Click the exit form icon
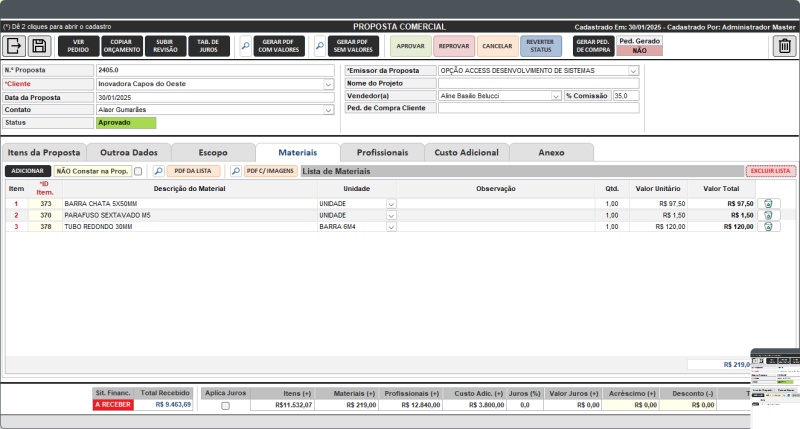 coord(15,46)
